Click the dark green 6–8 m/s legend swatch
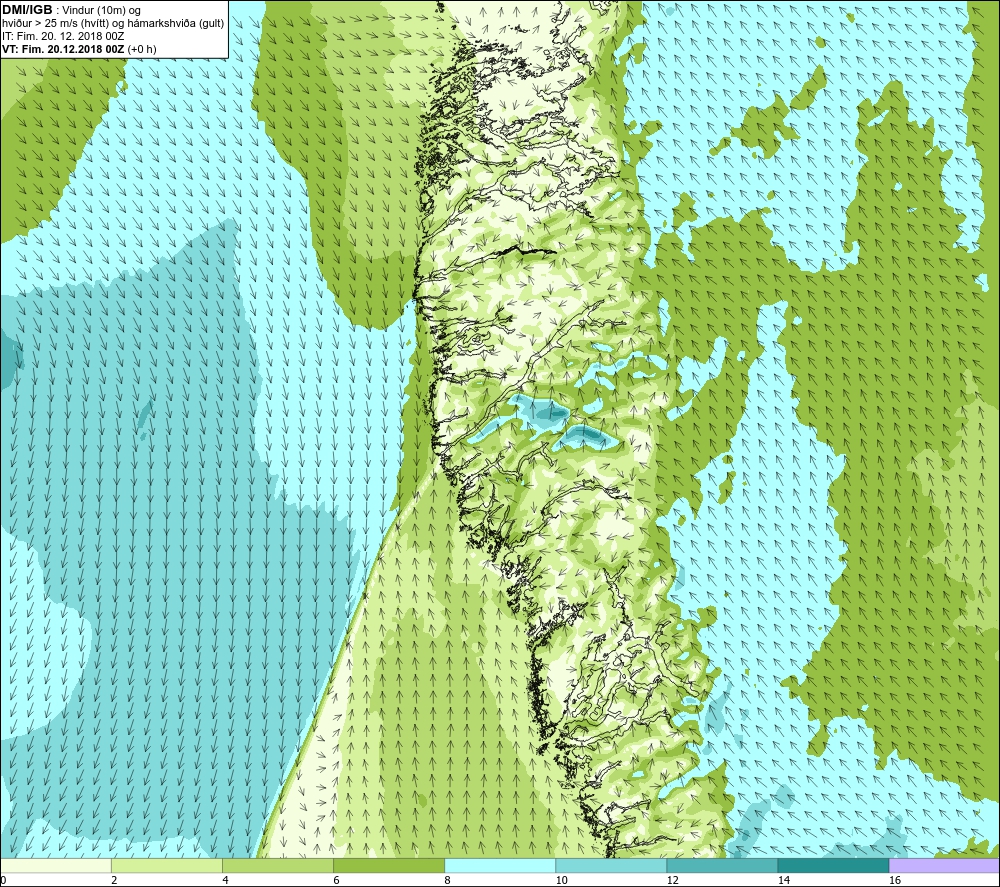This screenshot has height=887, width=1000. click(389, 865)
